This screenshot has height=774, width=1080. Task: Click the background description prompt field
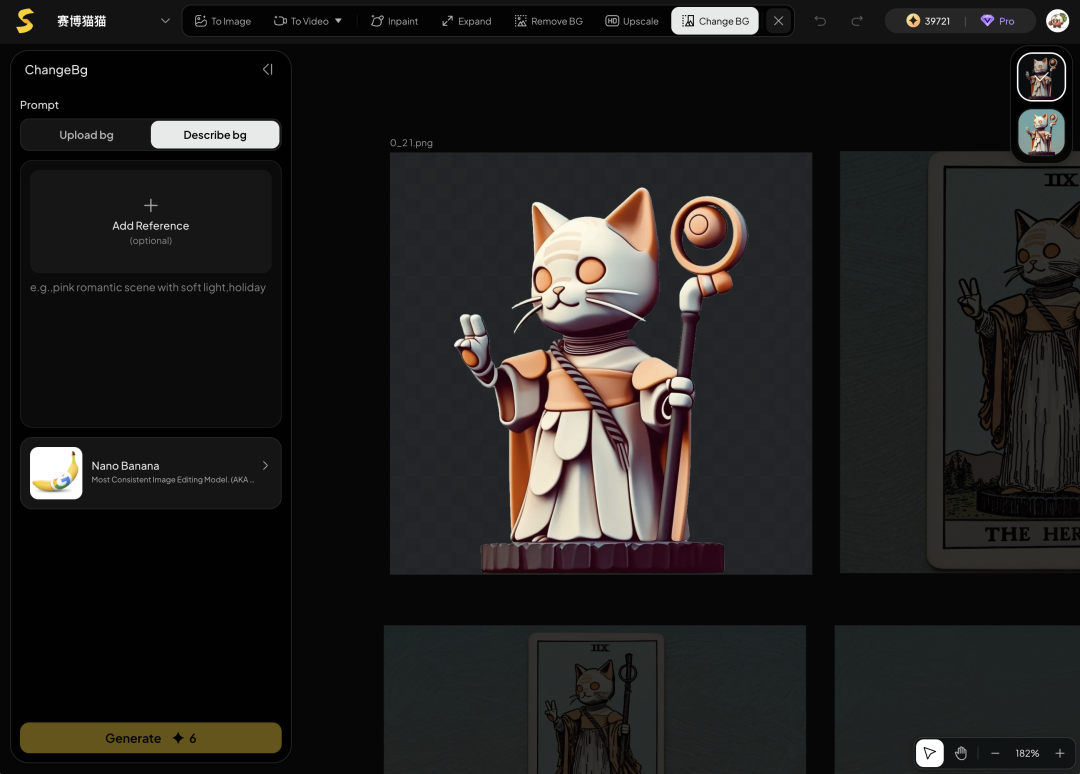pyautogui.click(x=151, y=349)
